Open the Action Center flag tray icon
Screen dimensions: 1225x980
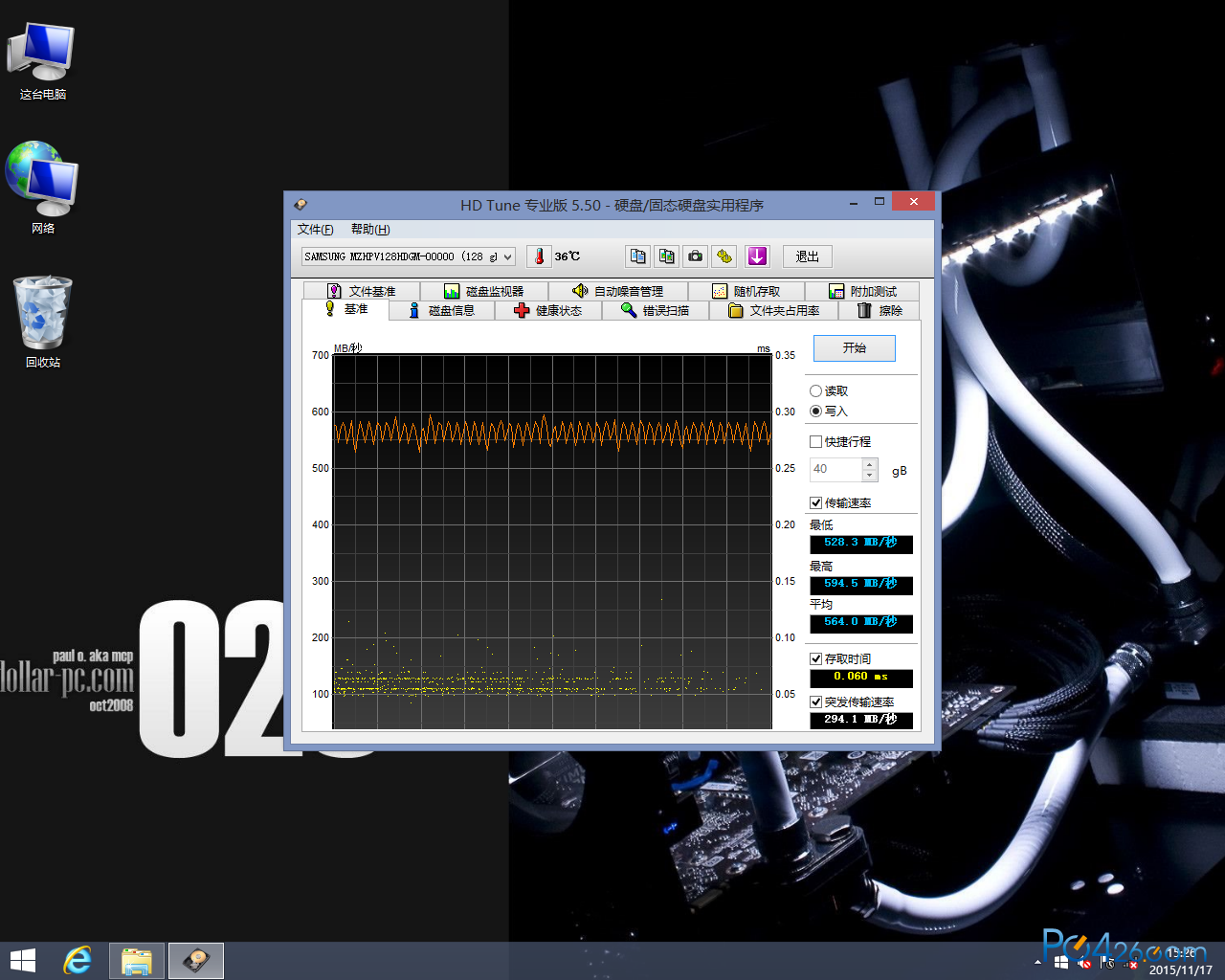click(x=1108, y=963)
